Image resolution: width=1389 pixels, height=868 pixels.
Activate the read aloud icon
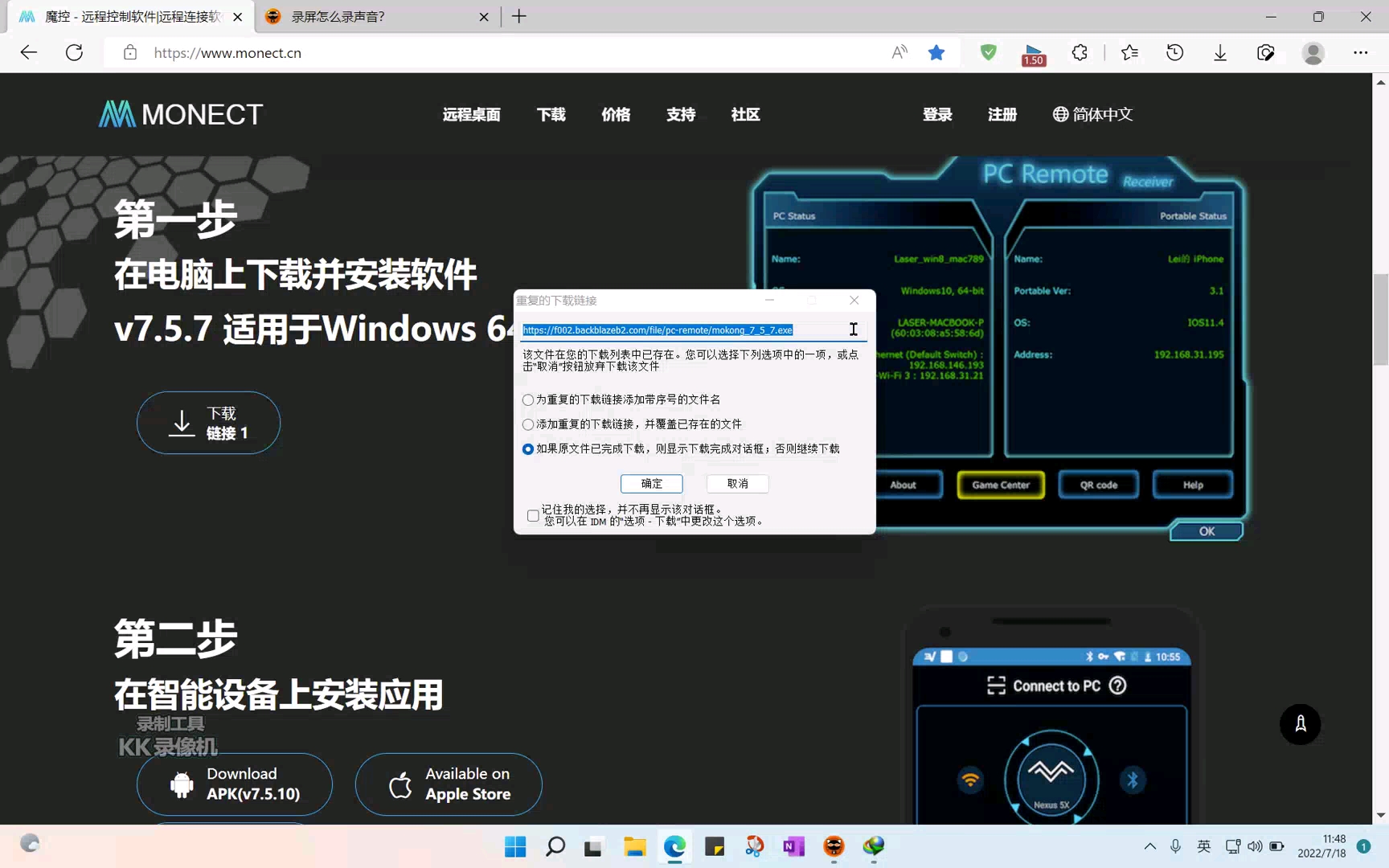[899, 53]
